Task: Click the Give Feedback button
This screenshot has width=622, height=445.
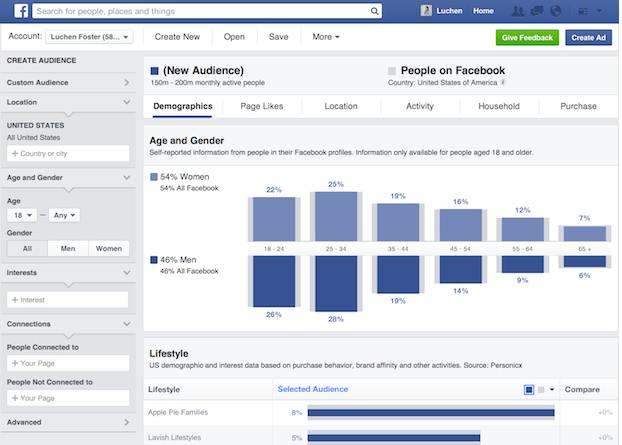Action: (527, 38)
